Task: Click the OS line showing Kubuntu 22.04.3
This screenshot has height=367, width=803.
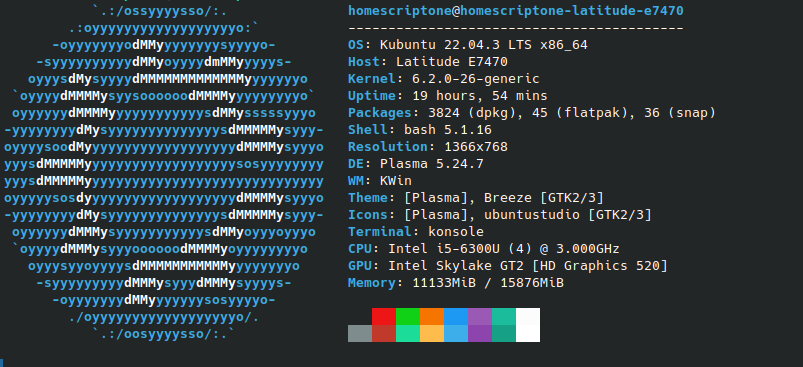Action: (468, 45)
